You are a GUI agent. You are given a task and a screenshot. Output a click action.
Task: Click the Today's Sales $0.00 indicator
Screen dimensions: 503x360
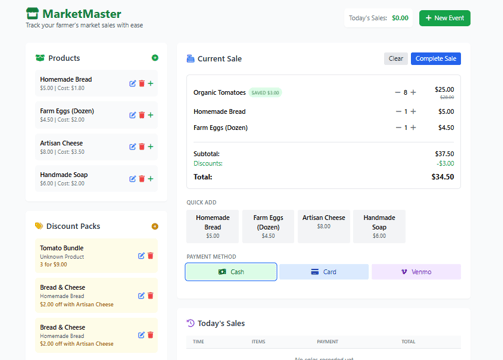coord(378,18)
